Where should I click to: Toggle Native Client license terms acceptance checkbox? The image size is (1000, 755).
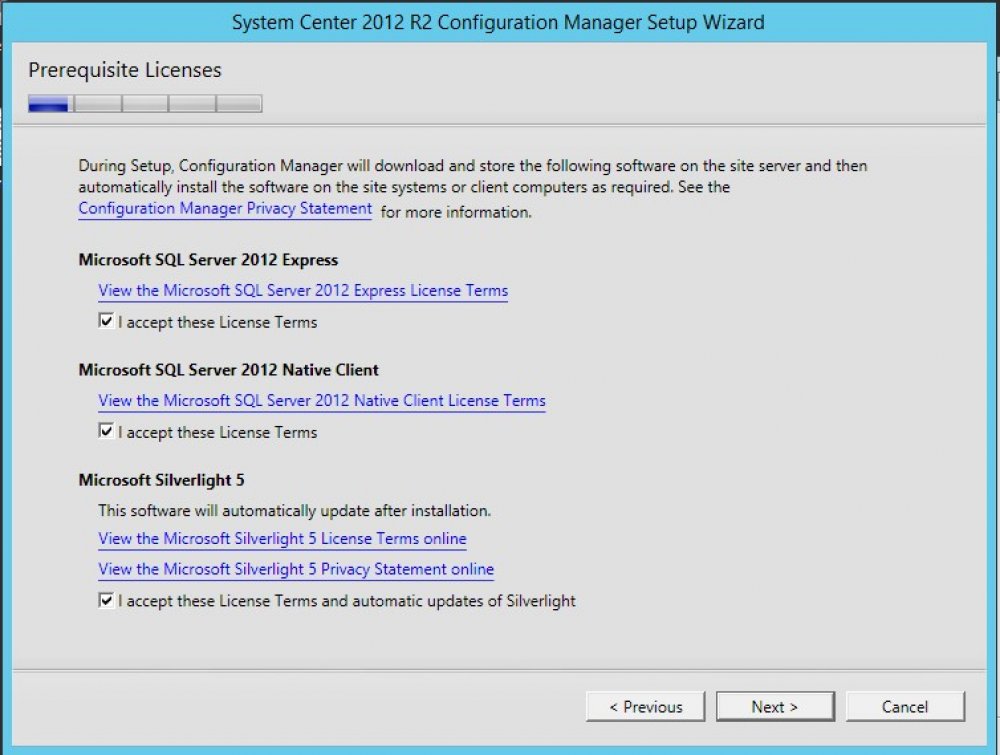107,431
